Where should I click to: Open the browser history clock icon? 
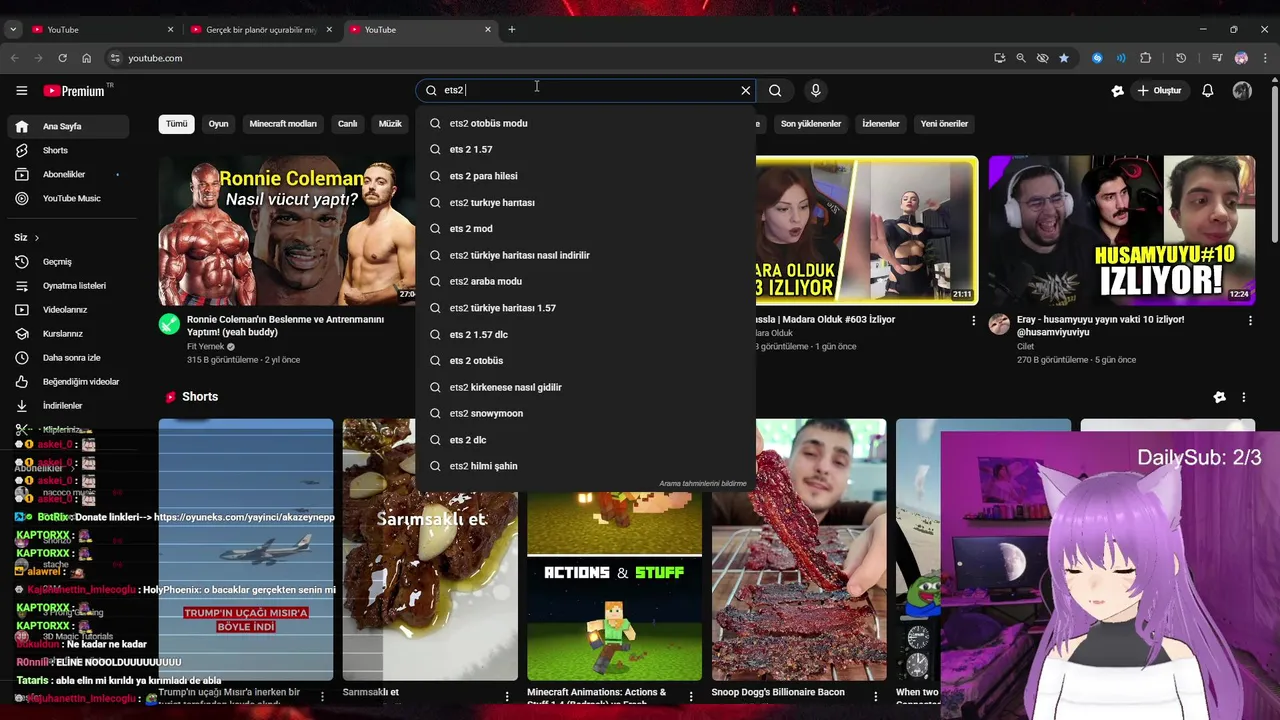point(1181,58)
